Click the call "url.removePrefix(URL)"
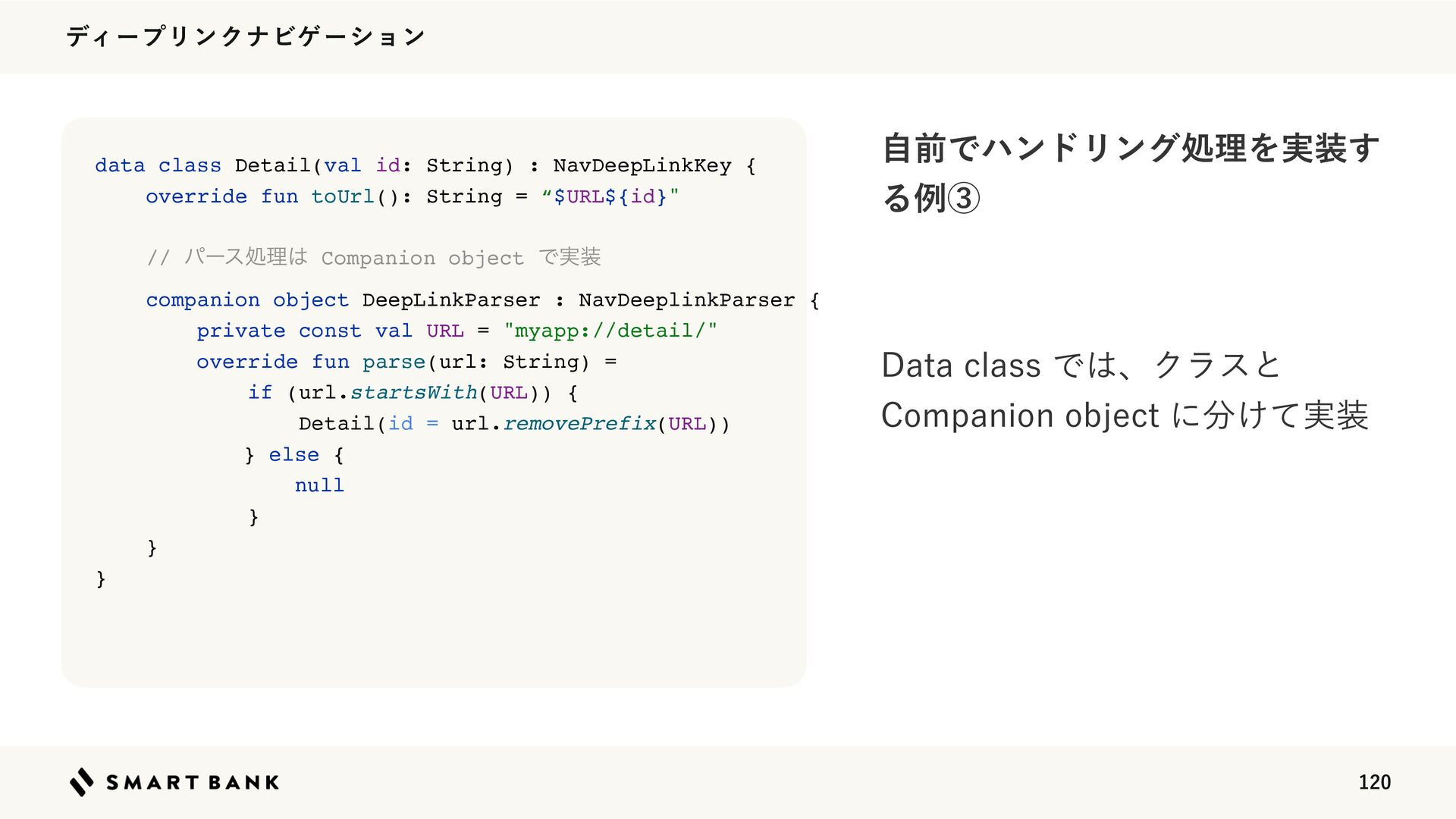Image resolution: width=1456 pixels, height=819 pixels. 585,424
